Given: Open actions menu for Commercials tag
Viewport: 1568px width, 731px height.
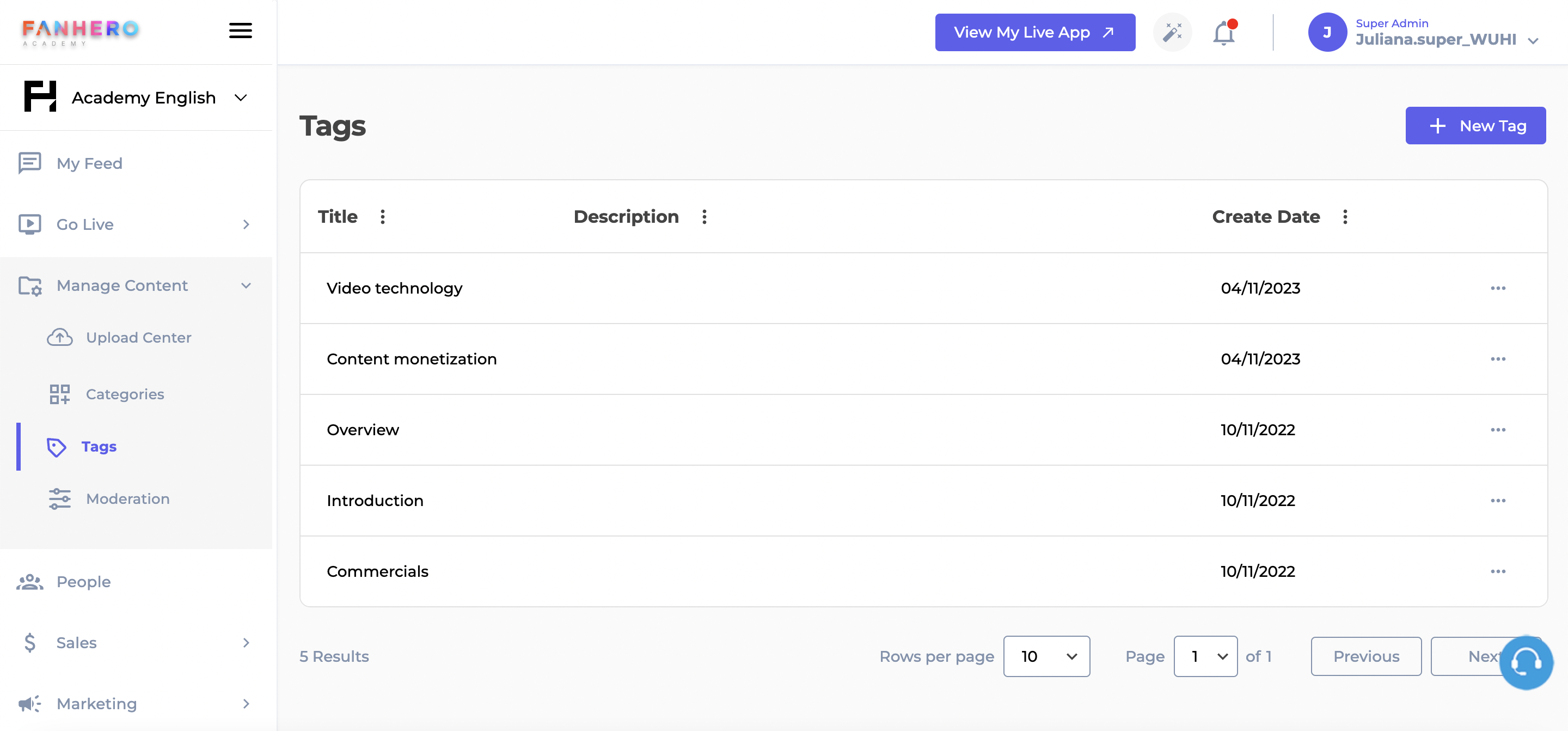Looking at the screenshot, I should (1498, 570).
